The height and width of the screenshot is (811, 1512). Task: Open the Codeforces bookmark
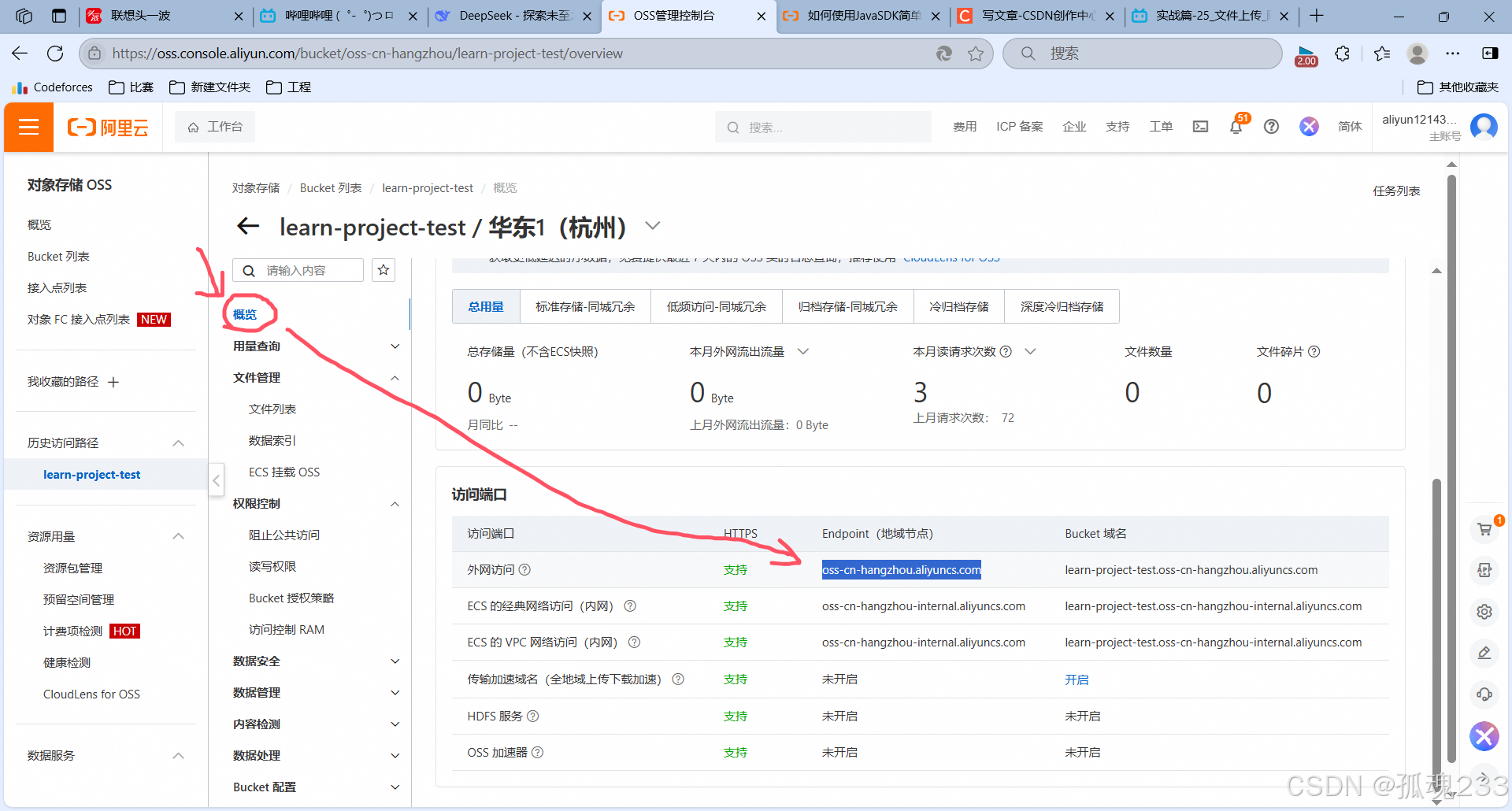pyautogui.click(x=53, y=87)
